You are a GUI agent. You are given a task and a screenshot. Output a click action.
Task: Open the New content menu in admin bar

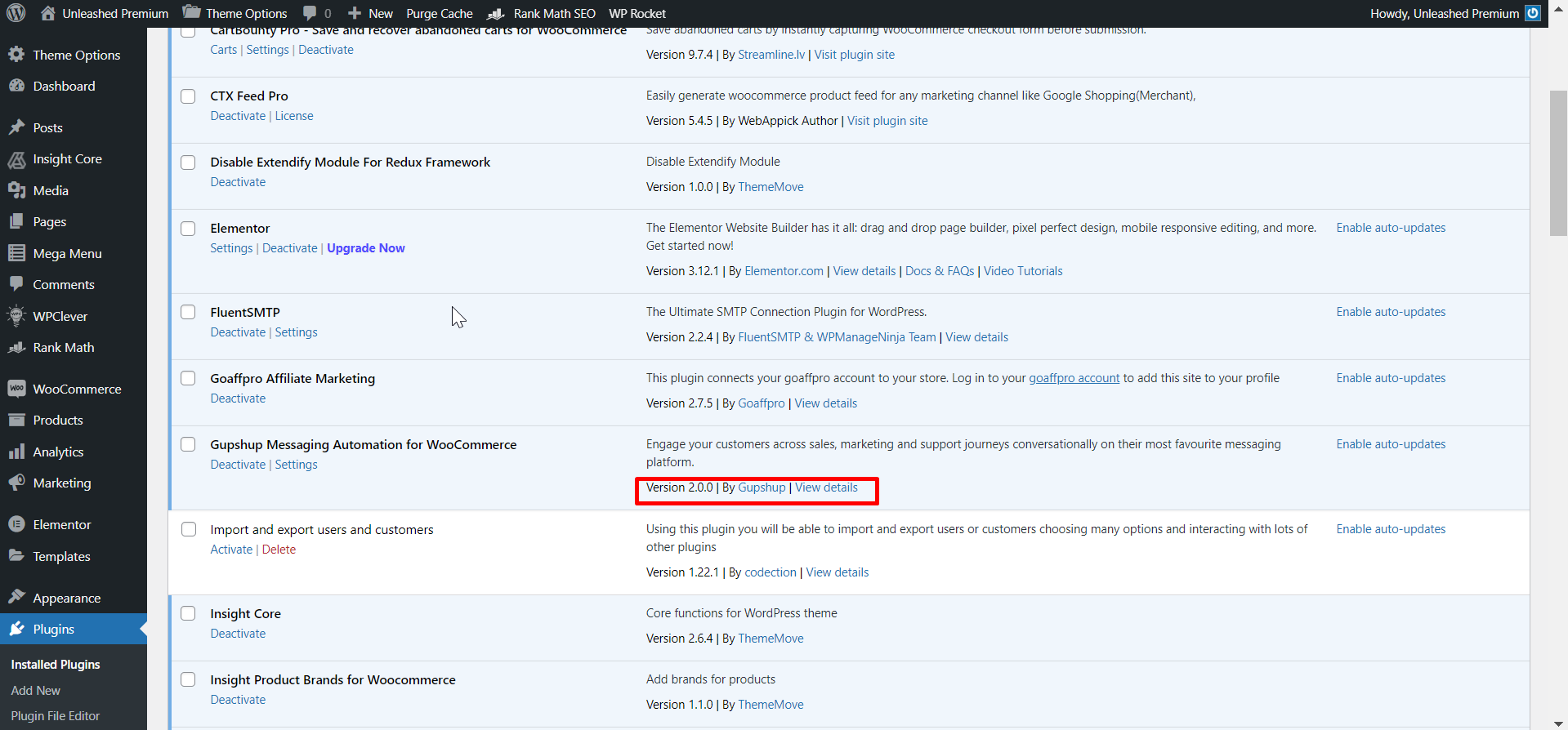point(370,13)
